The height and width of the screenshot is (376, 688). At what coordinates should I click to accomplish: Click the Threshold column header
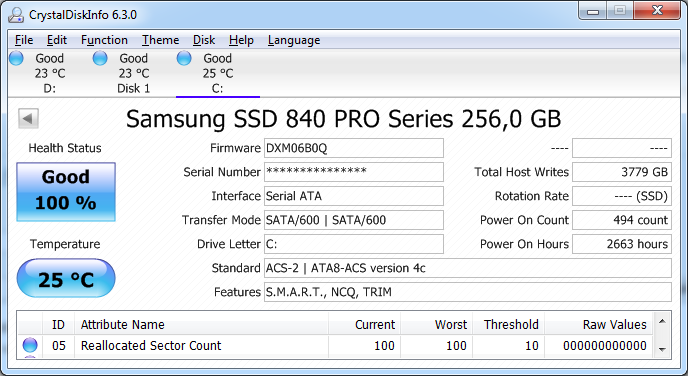pos(509,324)
